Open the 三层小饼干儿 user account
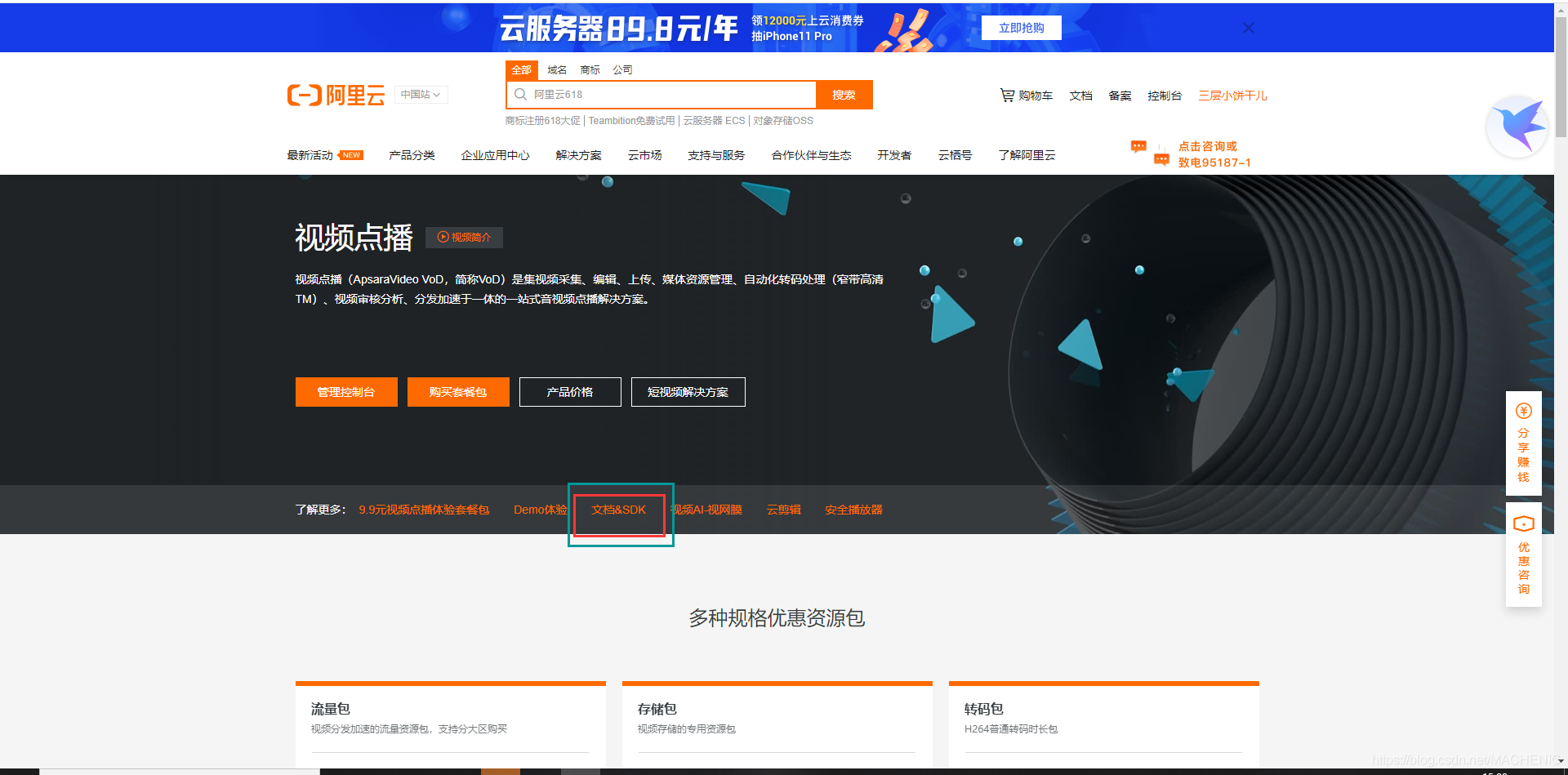1568x775 pixels. 1232,96
